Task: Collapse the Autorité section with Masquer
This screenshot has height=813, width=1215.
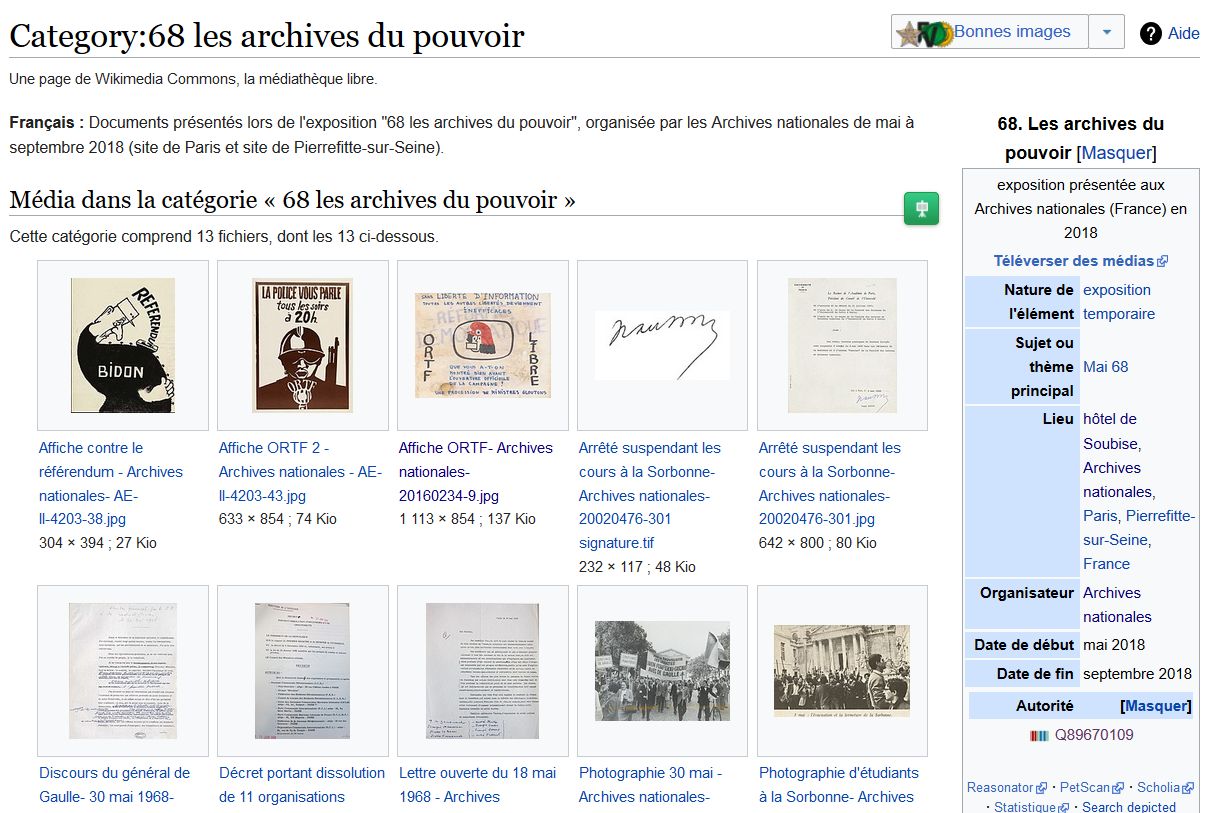Action: coord(1156,706)
